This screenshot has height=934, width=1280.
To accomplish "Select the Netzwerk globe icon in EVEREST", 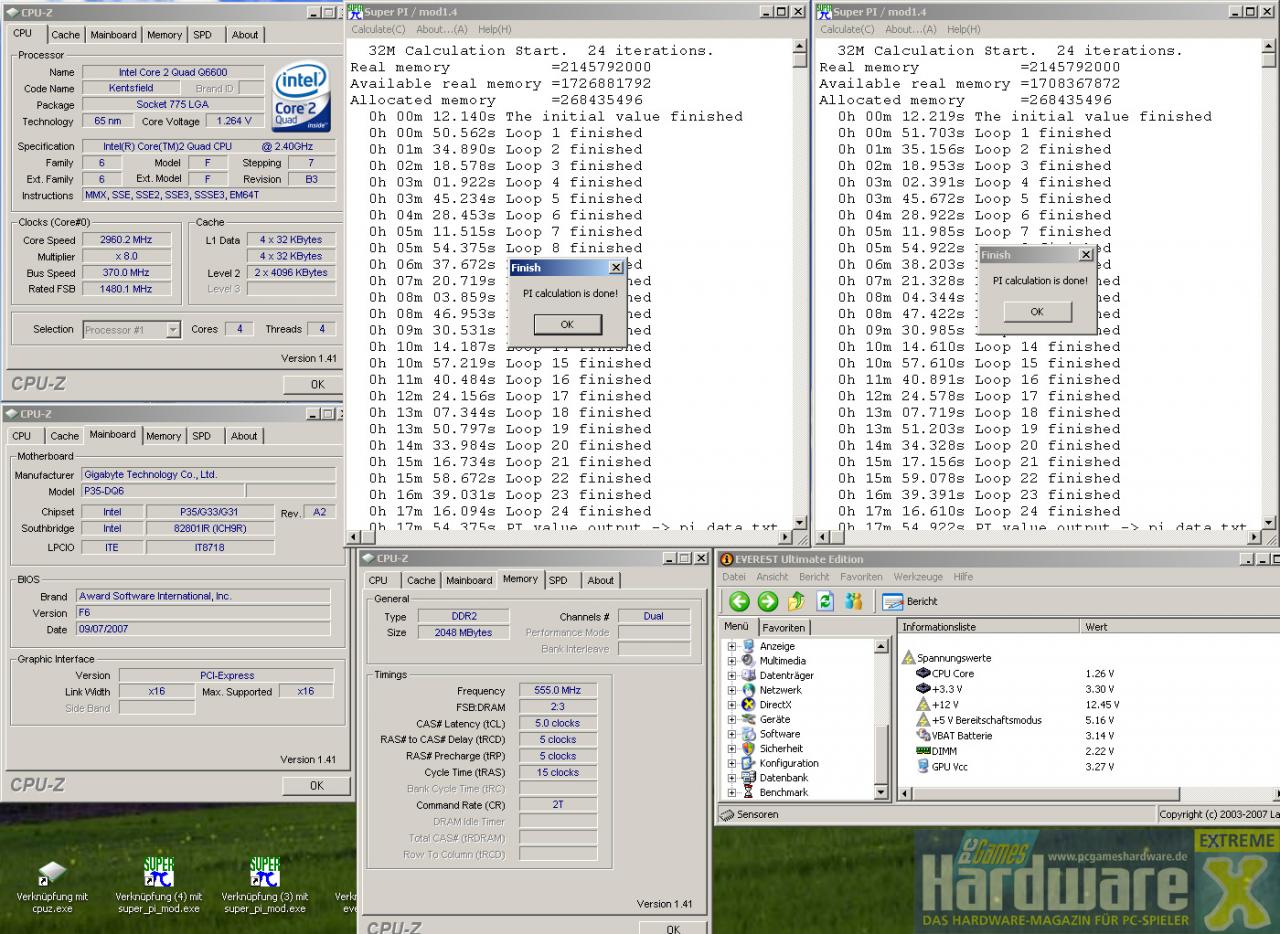I will click(x=748, y=690).
